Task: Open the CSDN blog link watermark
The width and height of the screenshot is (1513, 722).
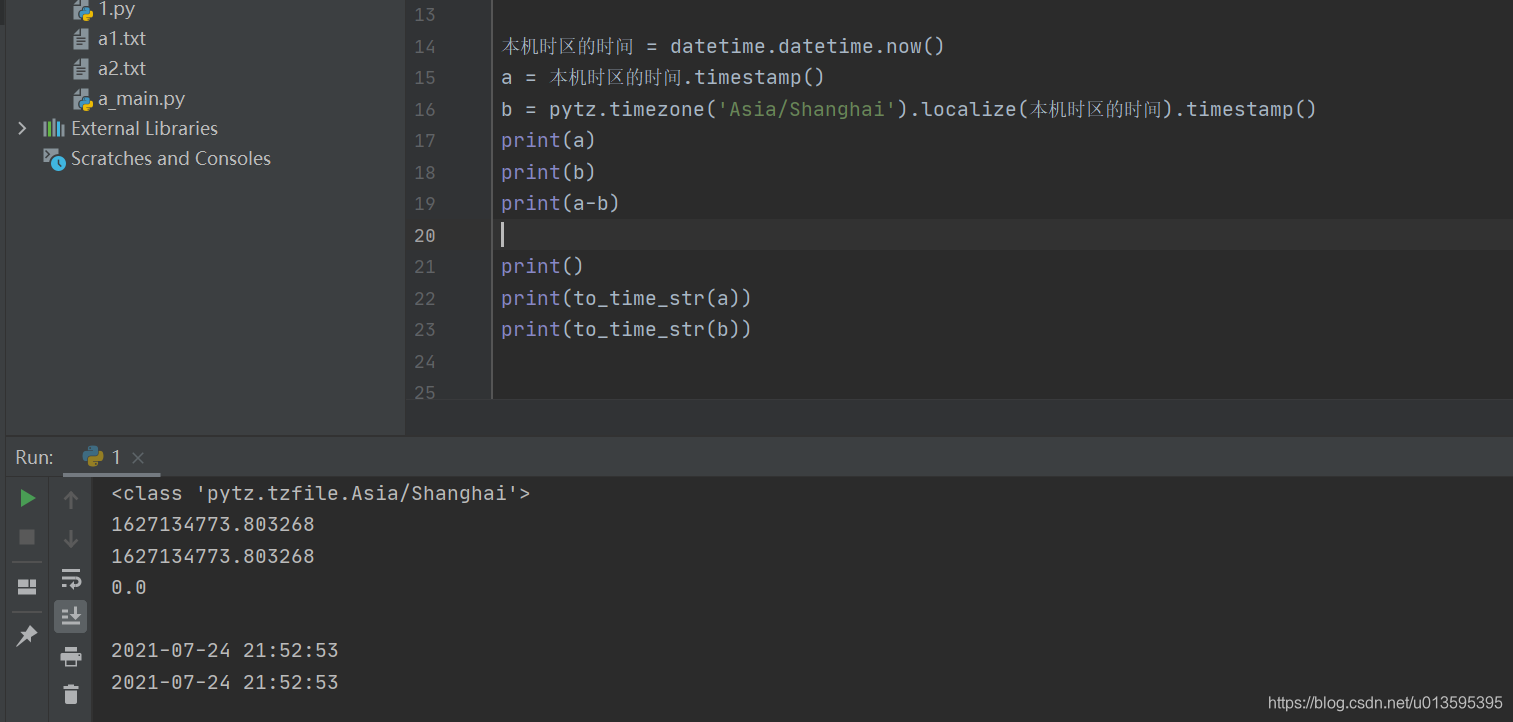Action: click(x=1385, y=702)
